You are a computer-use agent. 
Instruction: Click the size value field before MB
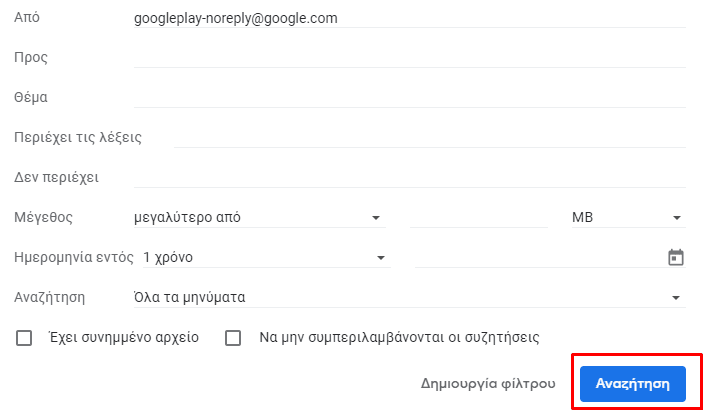point(479,217)
